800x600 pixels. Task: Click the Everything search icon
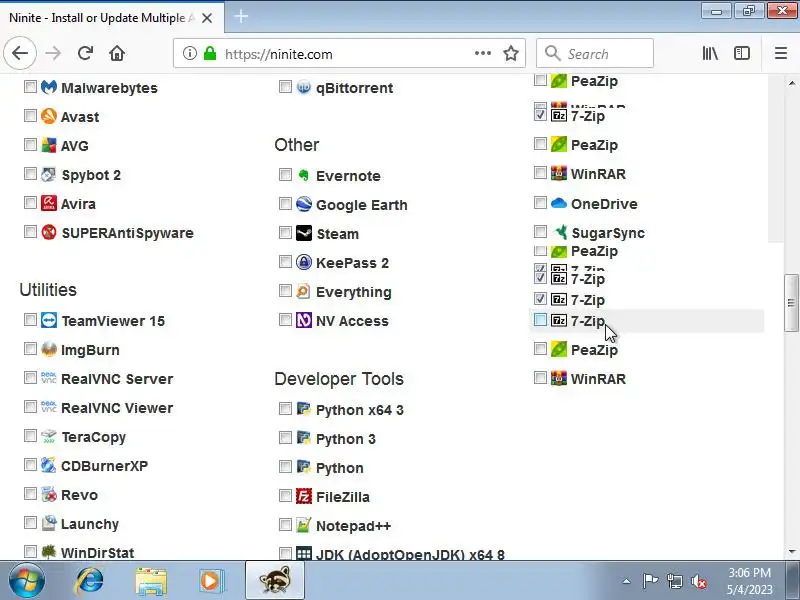point(304,291)
